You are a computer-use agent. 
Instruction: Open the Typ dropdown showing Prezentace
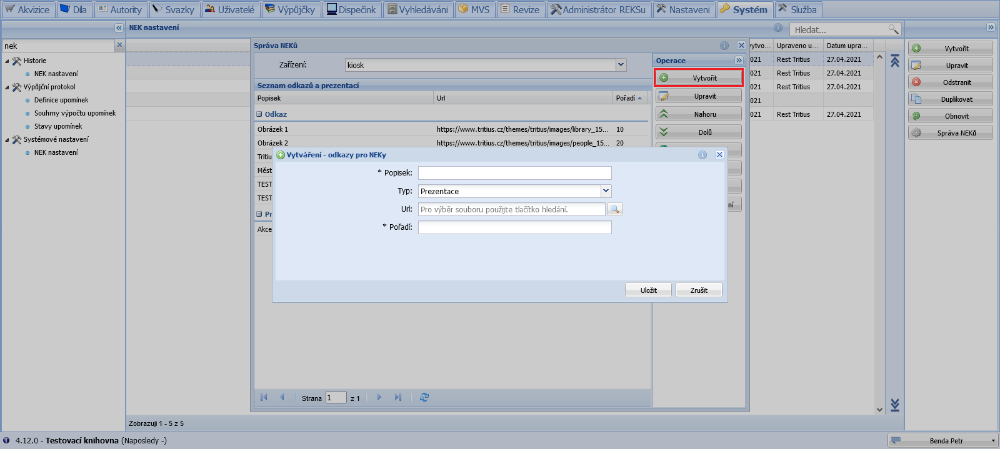click(x=605, y=190)
